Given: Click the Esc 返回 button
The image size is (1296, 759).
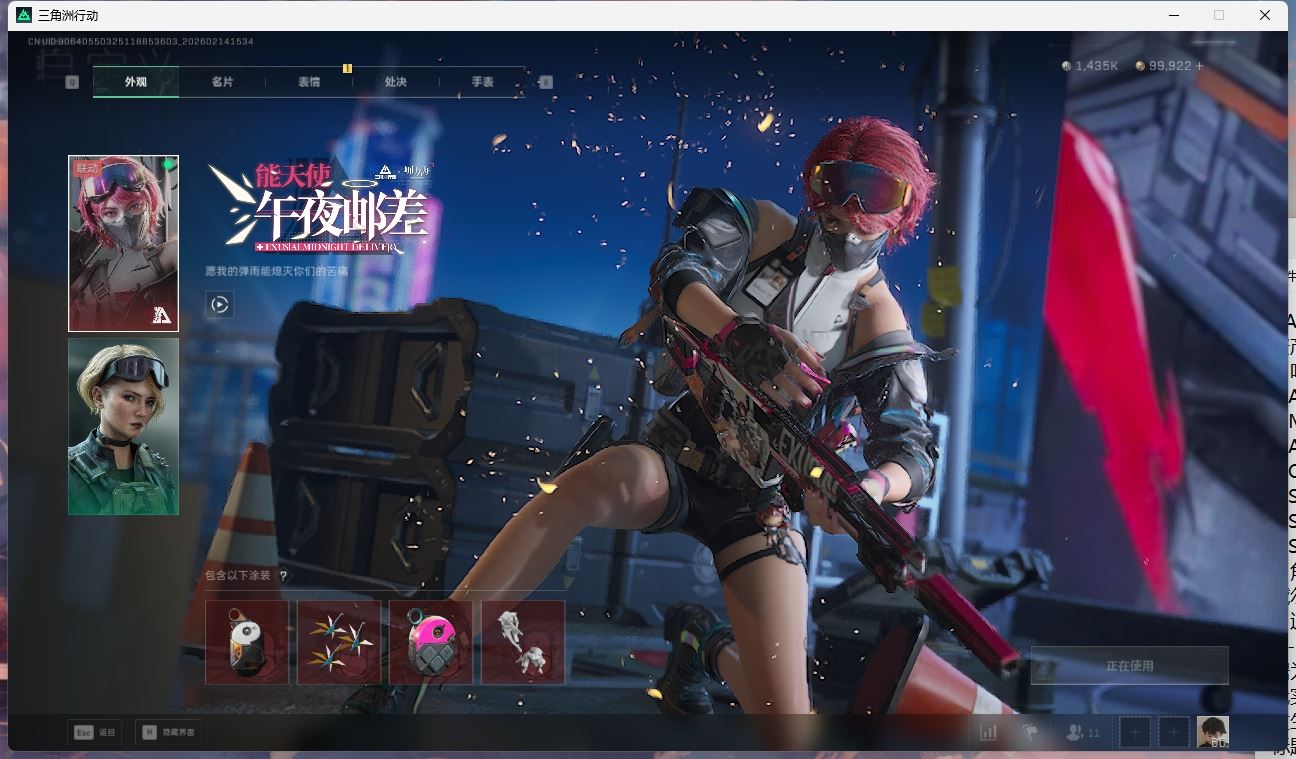Looking at the screenshot, I should [95, 732].
